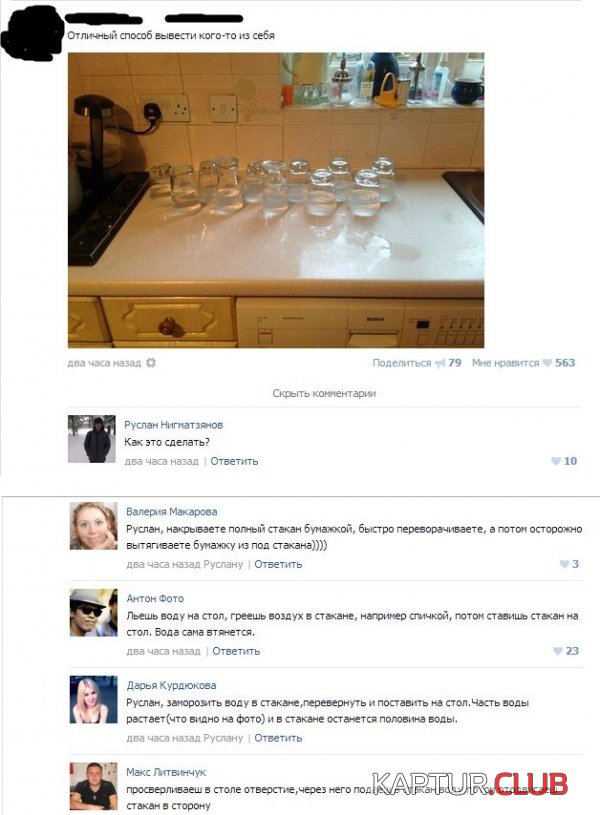Reply to Руслан's comment via Ответить
Viewport: 600px width, 815px height.
tap(234, 461)
